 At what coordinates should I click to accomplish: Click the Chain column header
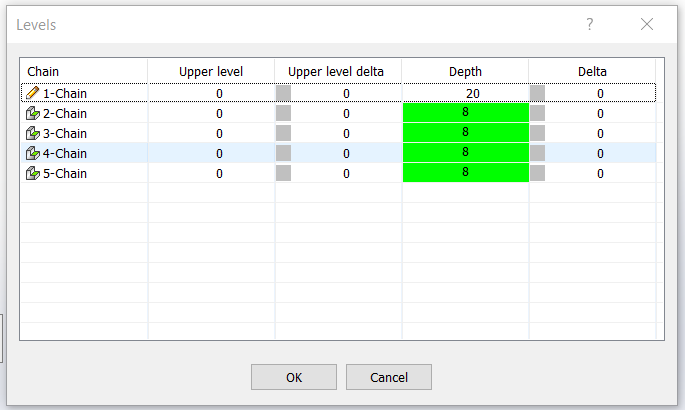84,71
